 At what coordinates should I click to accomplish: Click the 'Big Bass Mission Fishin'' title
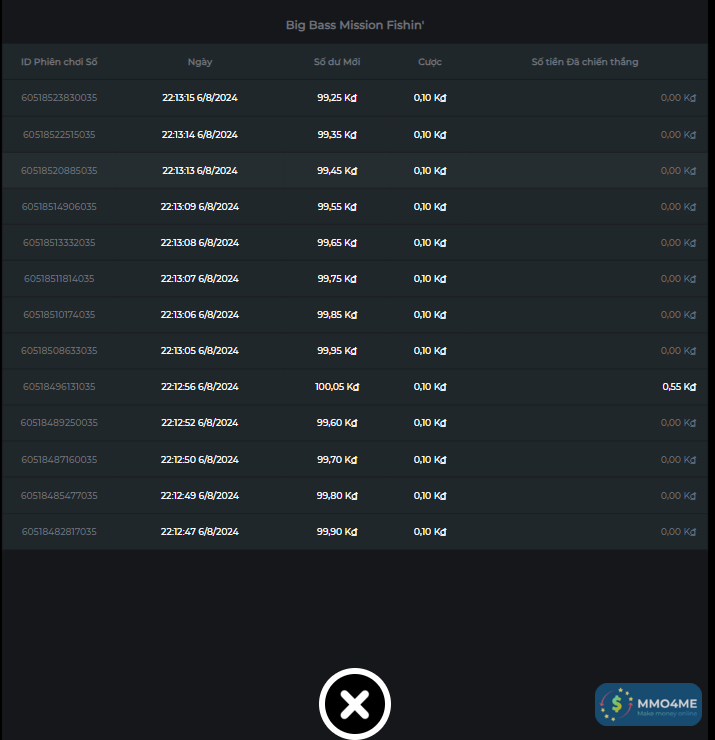pos(355,25)
